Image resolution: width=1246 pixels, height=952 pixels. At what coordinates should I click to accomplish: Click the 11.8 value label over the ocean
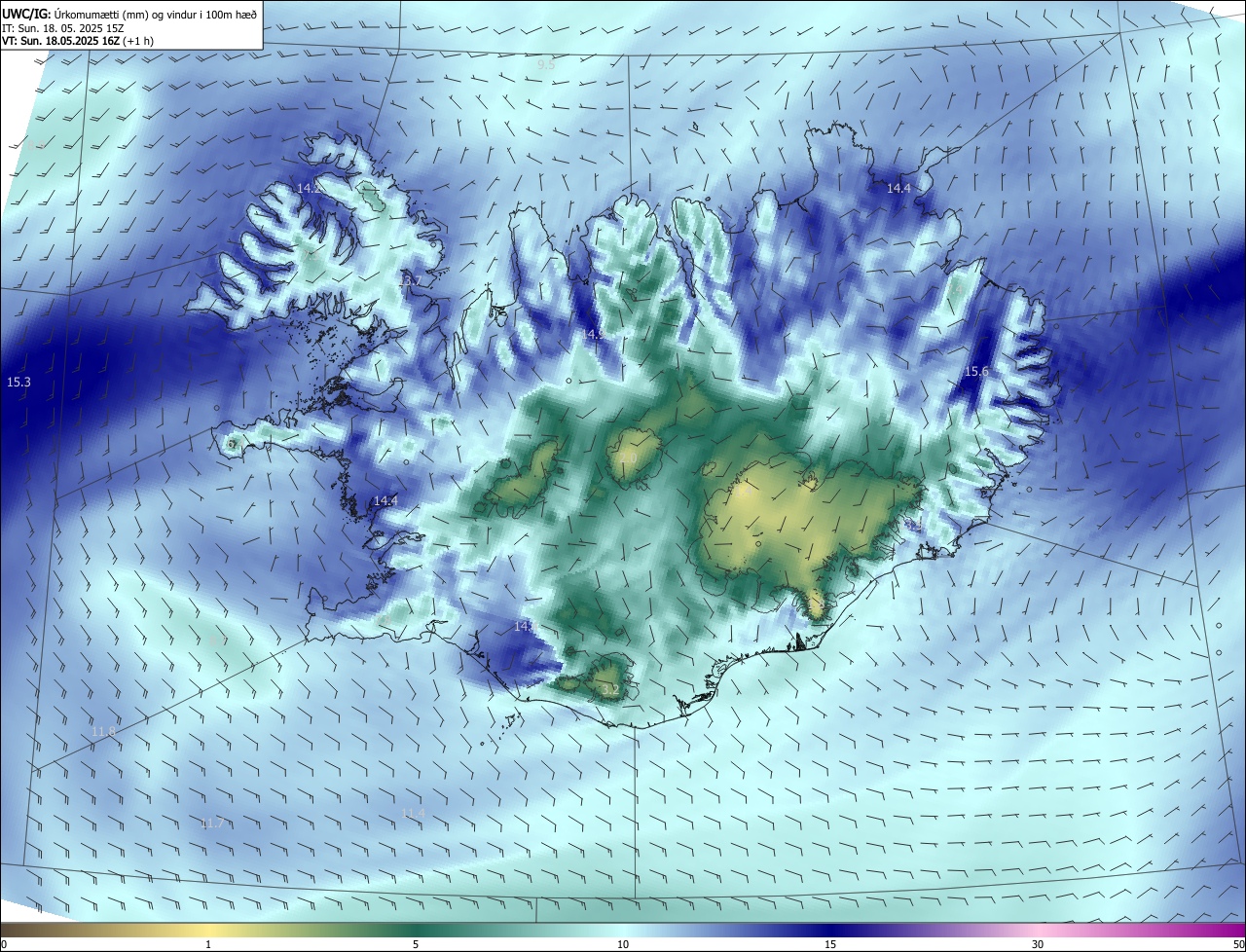[103, 731]
